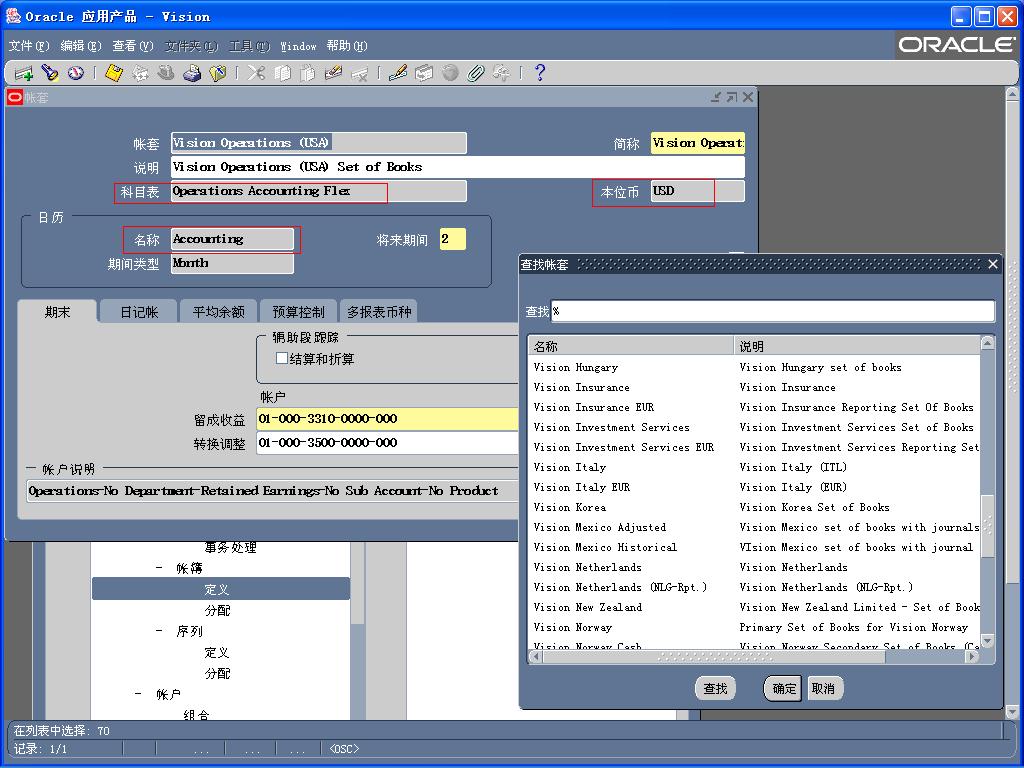Collapse the 序列 node in the navigator

[x=159, y=631]
